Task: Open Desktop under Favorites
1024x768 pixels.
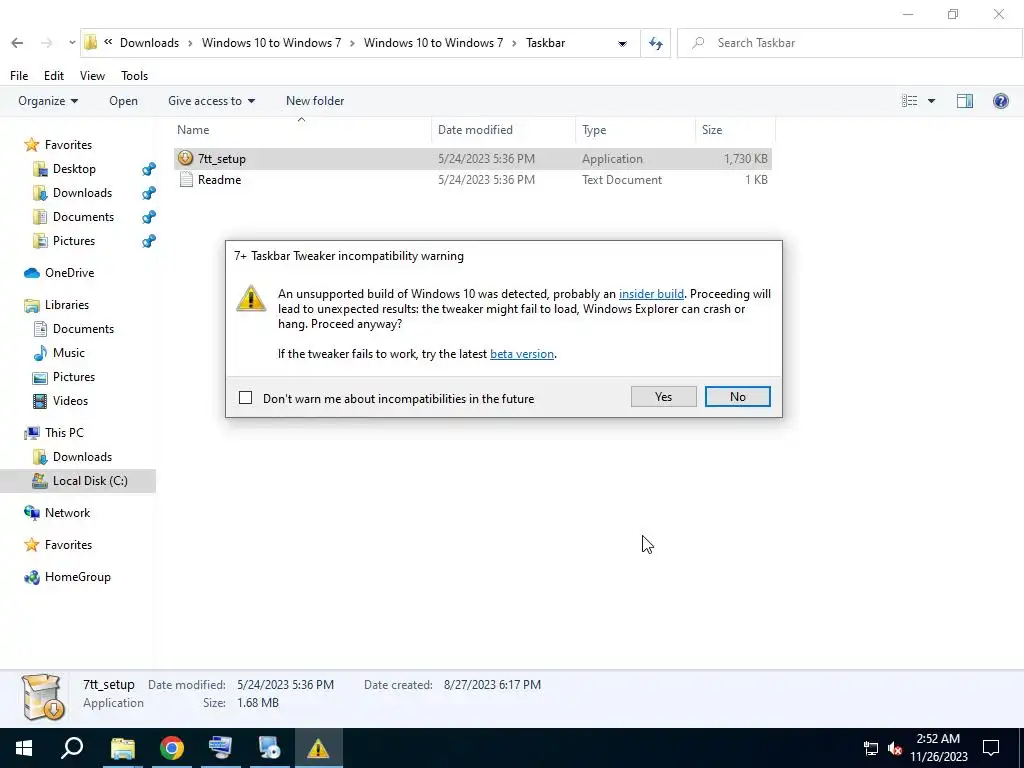Action: 74,169
